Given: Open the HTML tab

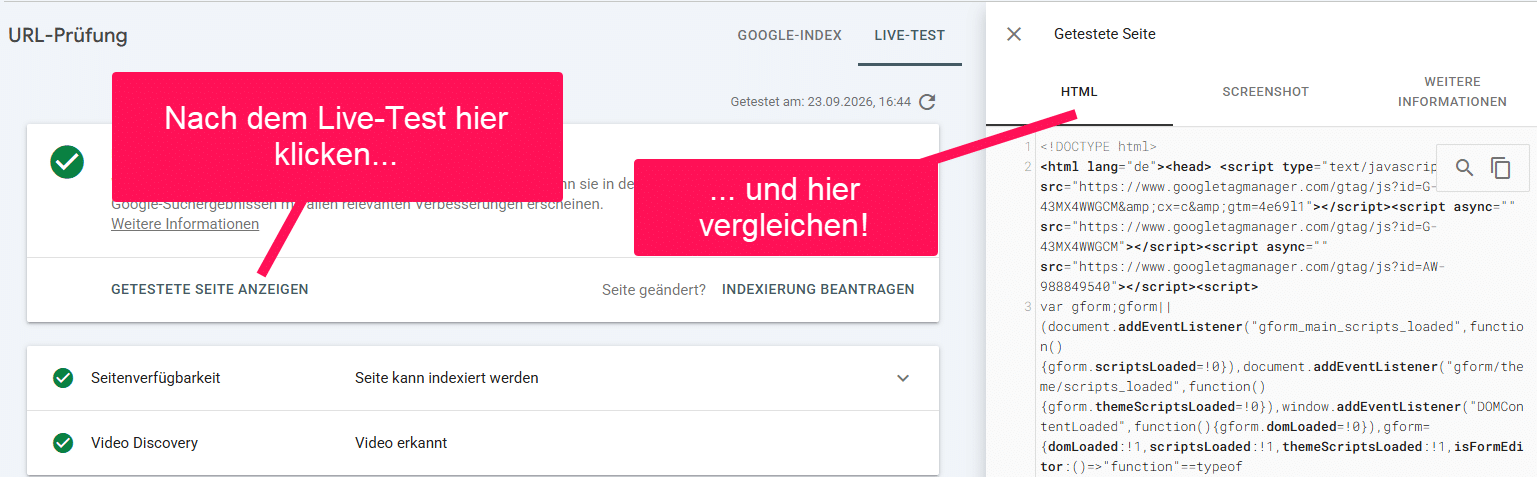Looking at the screenshot, I should pyautogui.click(x=1079, y=92).
